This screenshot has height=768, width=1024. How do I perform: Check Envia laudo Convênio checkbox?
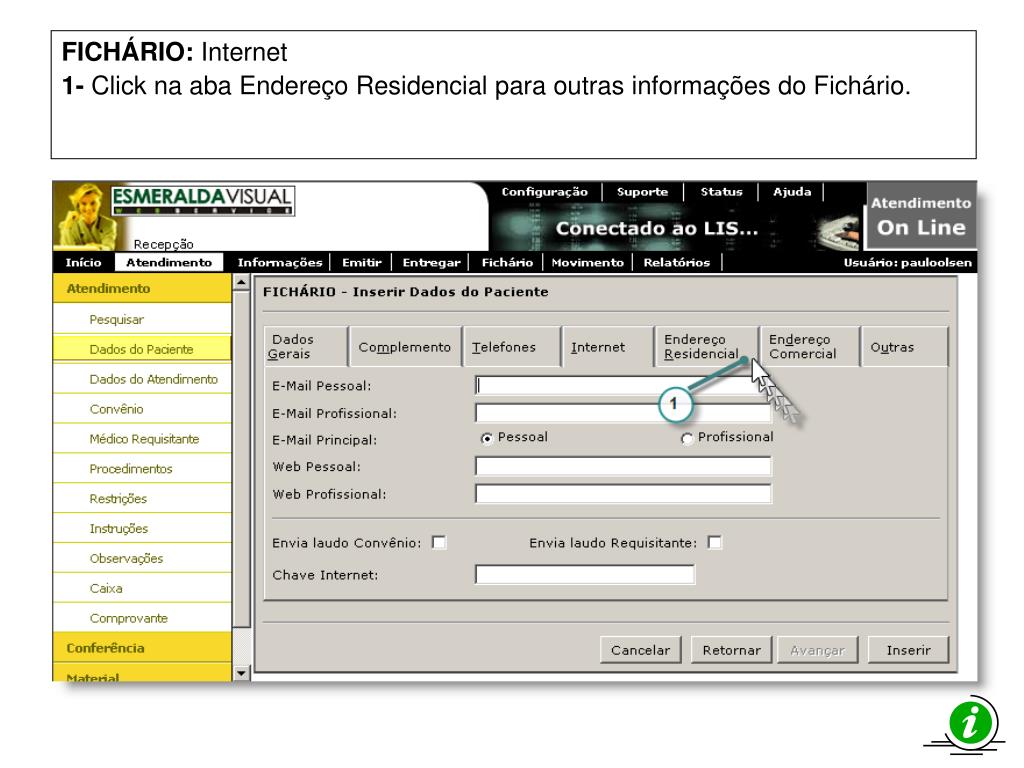(x=440, y=543)
